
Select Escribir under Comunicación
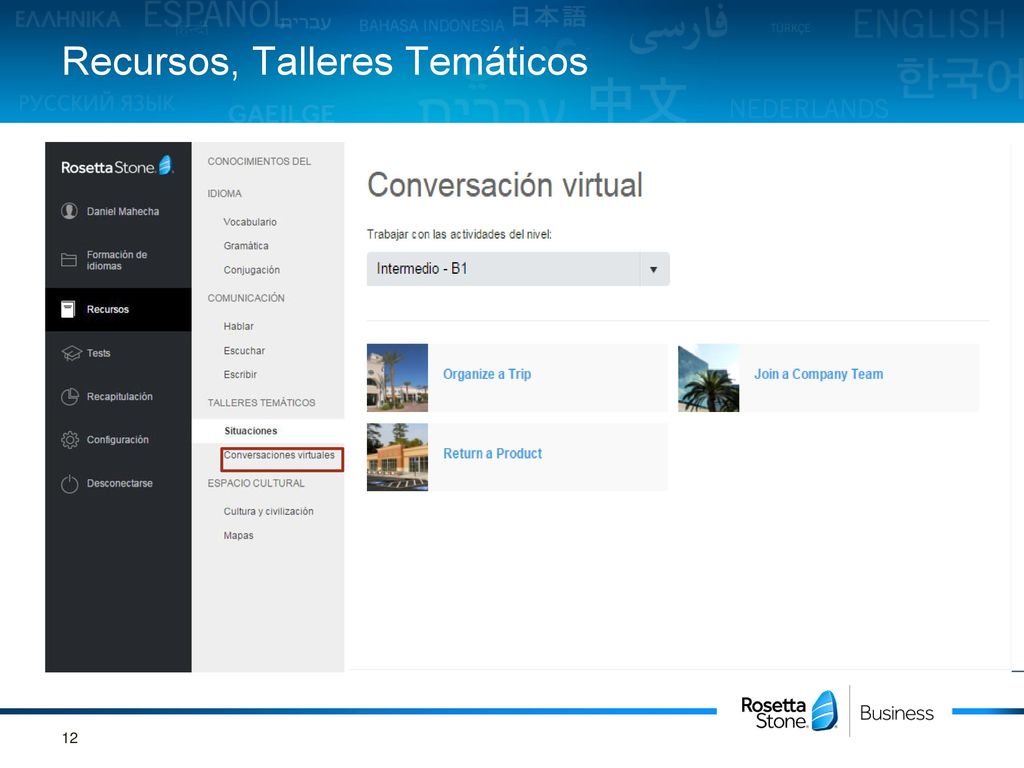click(x=240, y=374)
